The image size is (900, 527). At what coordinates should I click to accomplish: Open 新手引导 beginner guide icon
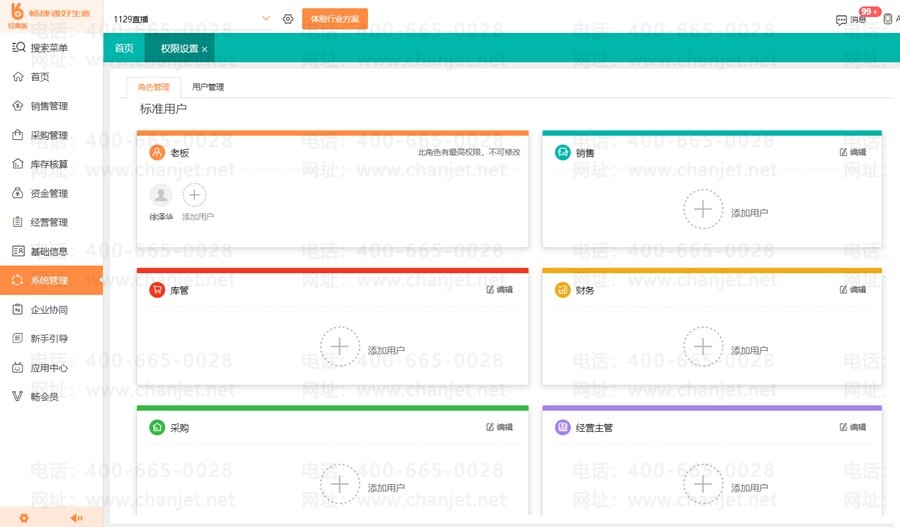(x=18, y=338)
